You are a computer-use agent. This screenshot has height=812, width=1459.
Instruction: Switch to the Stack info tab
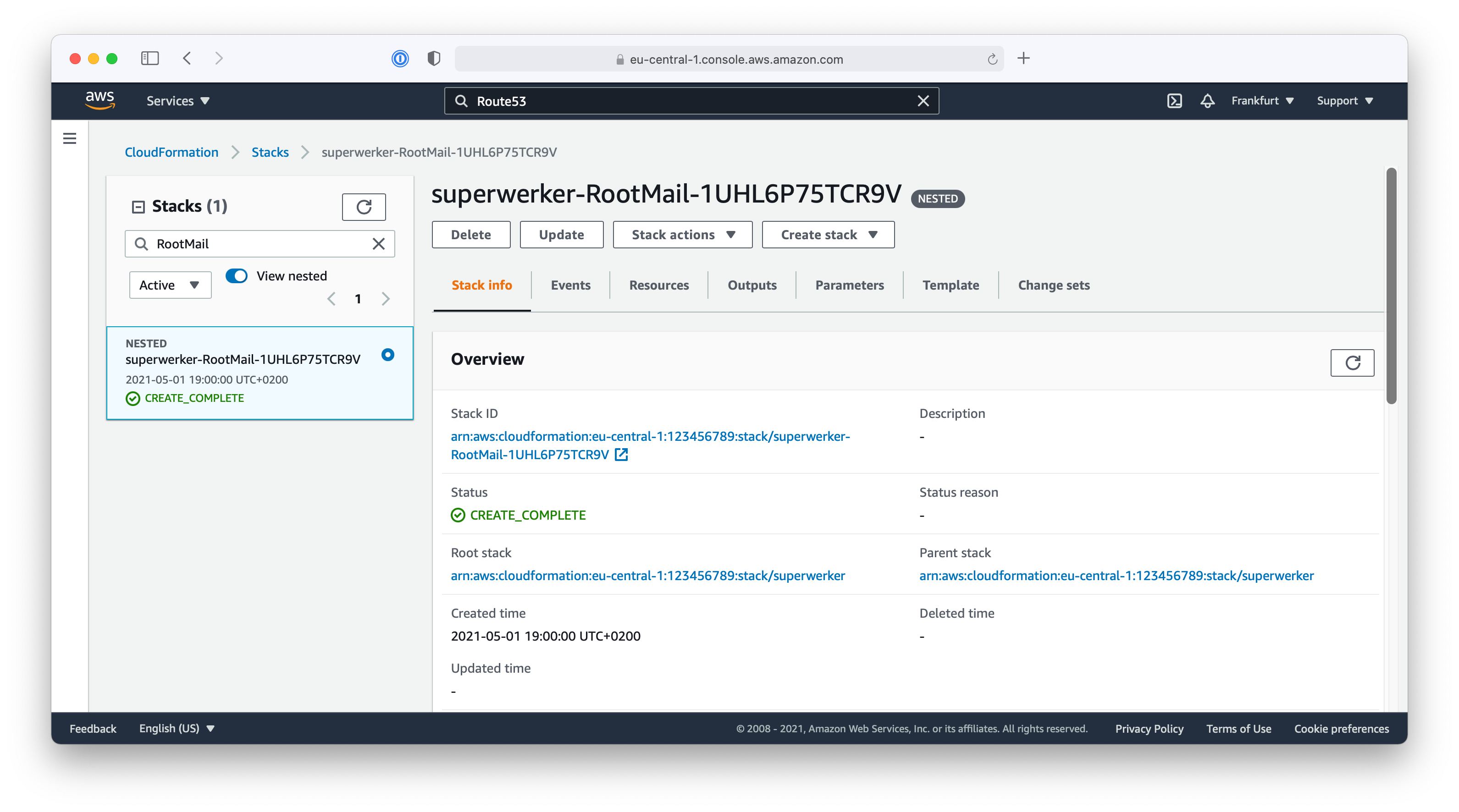click(481, 285)
